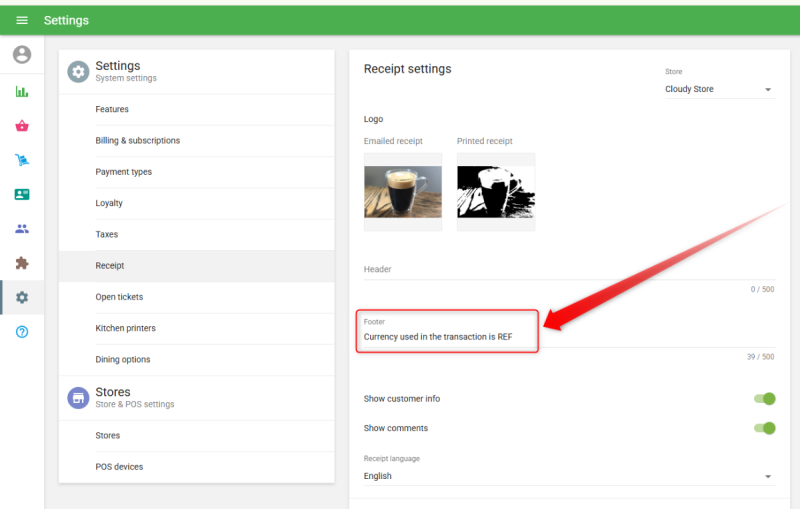Open the Customers people icon

[22, 229]
